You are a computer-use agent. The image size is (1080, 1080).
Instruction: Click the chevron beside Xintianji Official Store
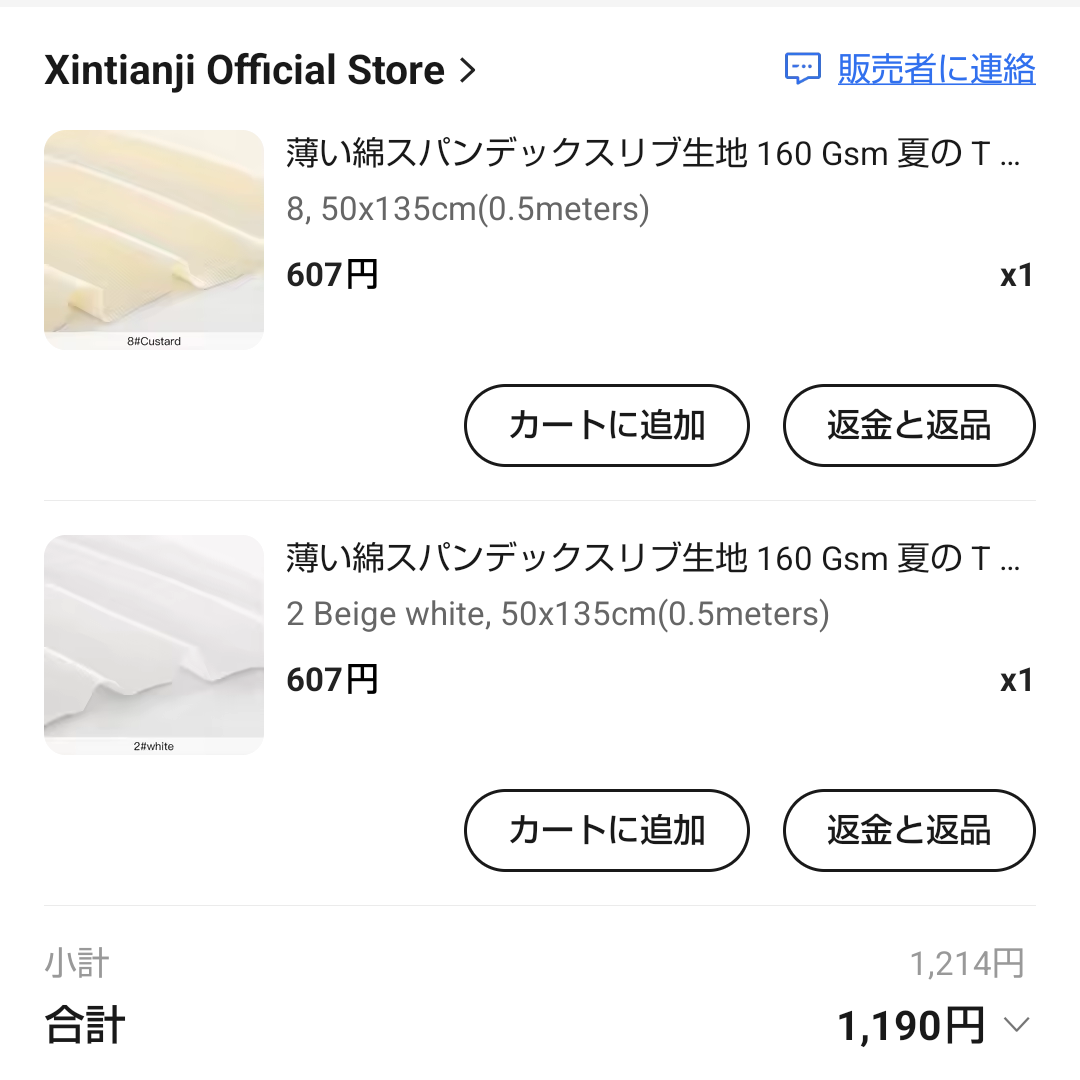coord(467,71)
